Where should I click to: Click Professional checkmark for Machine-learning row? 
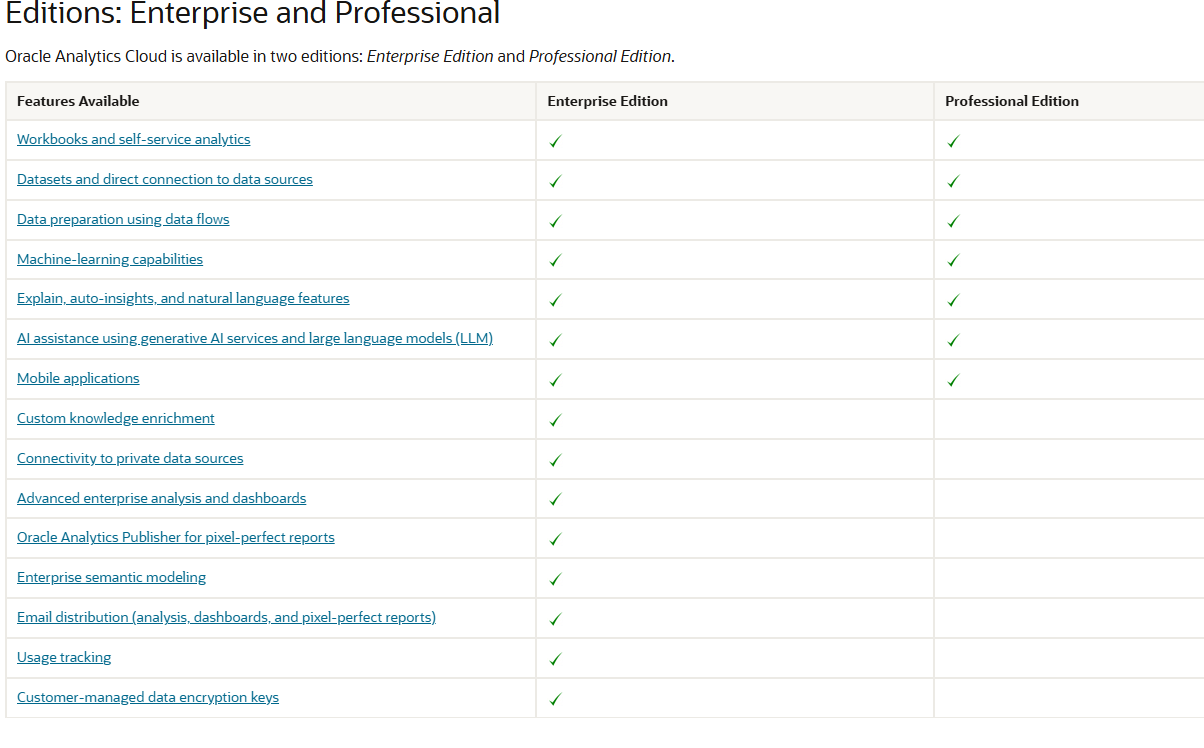click(x=953, y=260)
